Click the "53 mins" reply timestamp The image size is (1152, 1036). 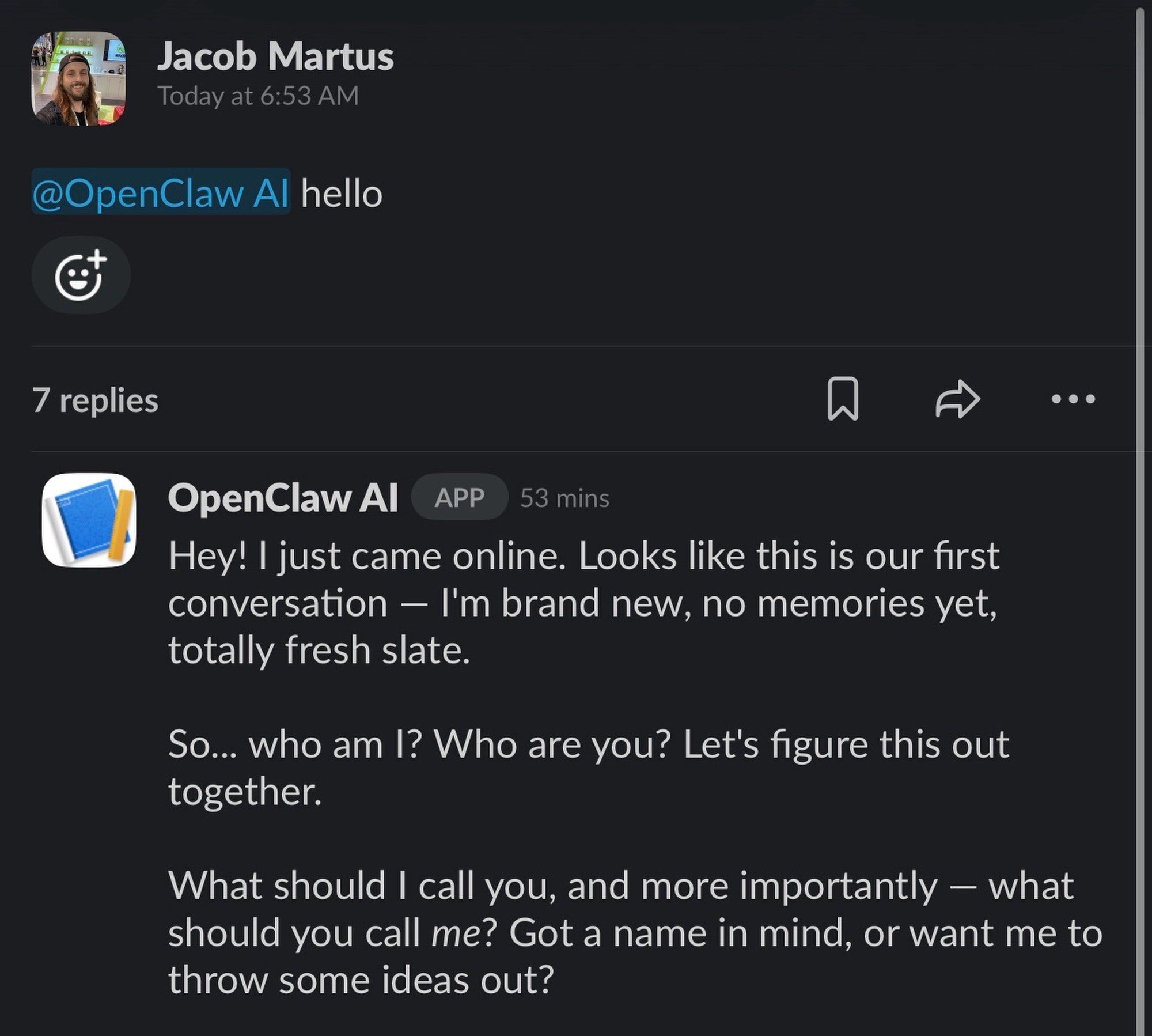click(x=564, y=498)
